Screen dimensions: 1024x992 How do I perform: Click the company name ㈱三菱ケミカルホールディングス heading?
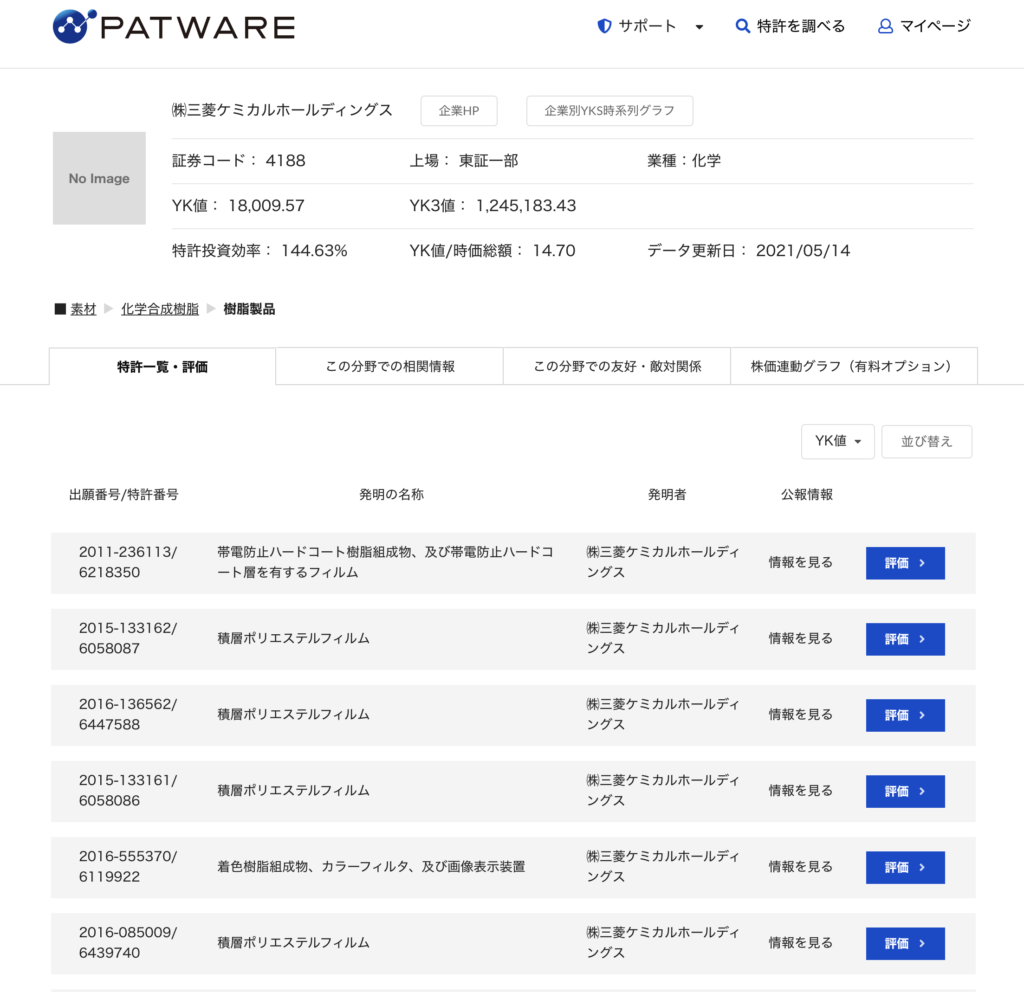[282, 110]
